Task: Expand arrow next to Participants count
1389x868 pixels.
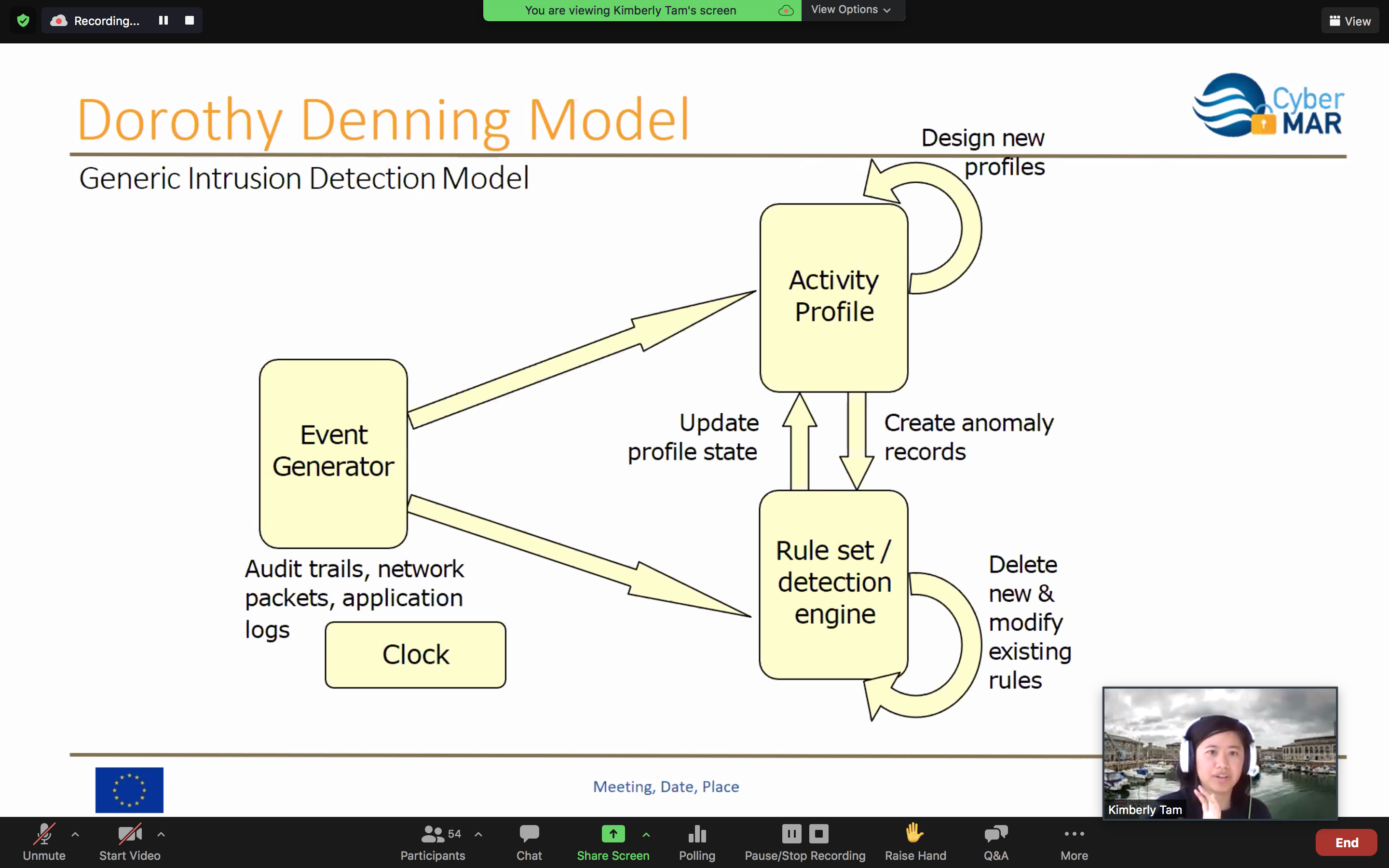Action: click(479, 834)
